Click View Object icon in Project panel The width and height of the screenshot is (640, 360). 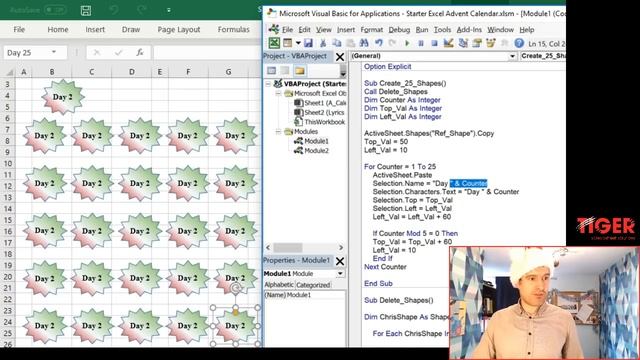click(285, 71)
